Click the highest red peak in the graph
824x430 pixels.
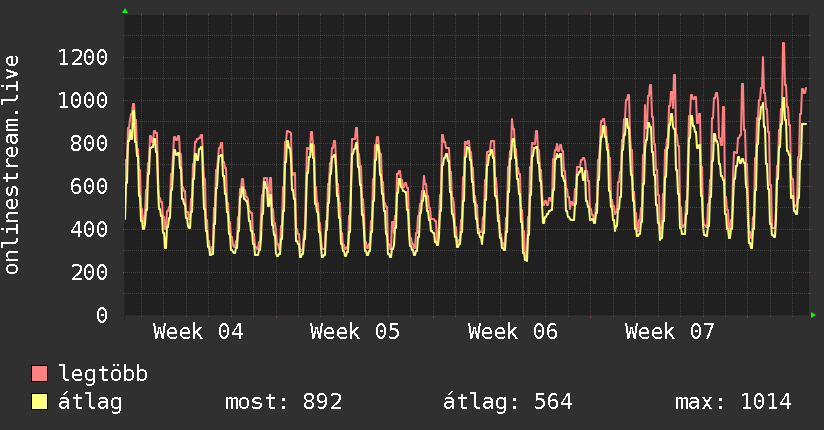[x=783, y=44]
